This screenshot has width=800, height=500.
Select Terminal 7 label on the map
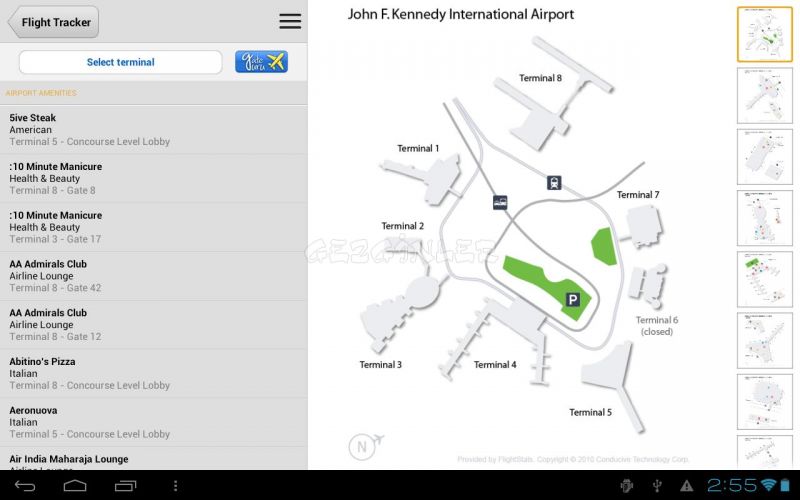(x=638, y=195)
